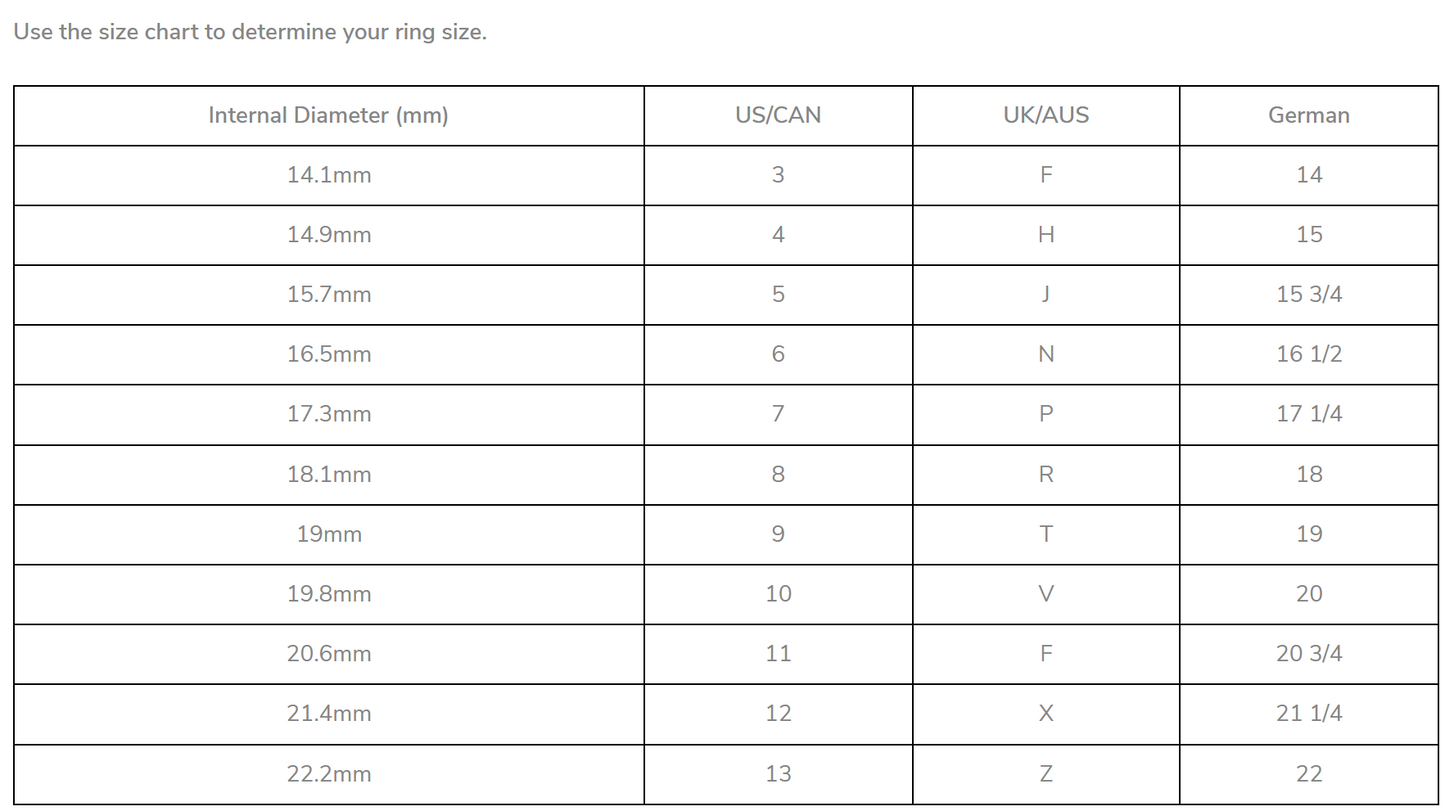This screenshot has height=811, width=1445.
Task: Click the 20.6mm diameter cell
Action: 328,654
